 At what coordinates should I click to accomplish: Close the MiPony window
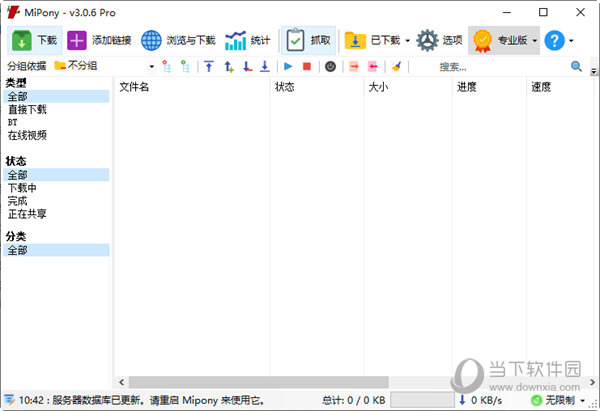click(580, 12)
